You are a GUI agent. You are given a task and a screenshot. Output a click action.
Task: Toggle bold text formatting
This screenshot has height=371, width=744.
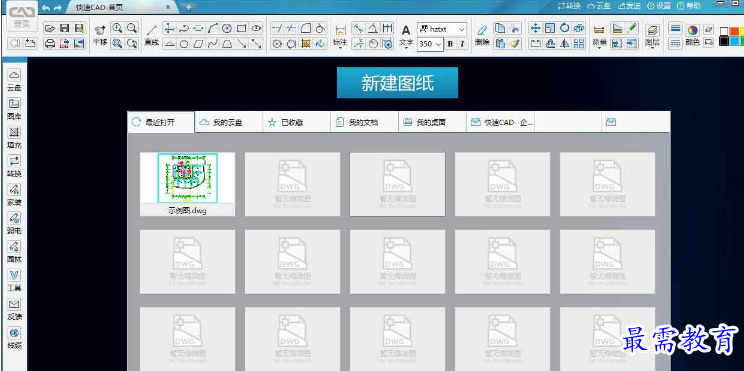coord(450,44)
